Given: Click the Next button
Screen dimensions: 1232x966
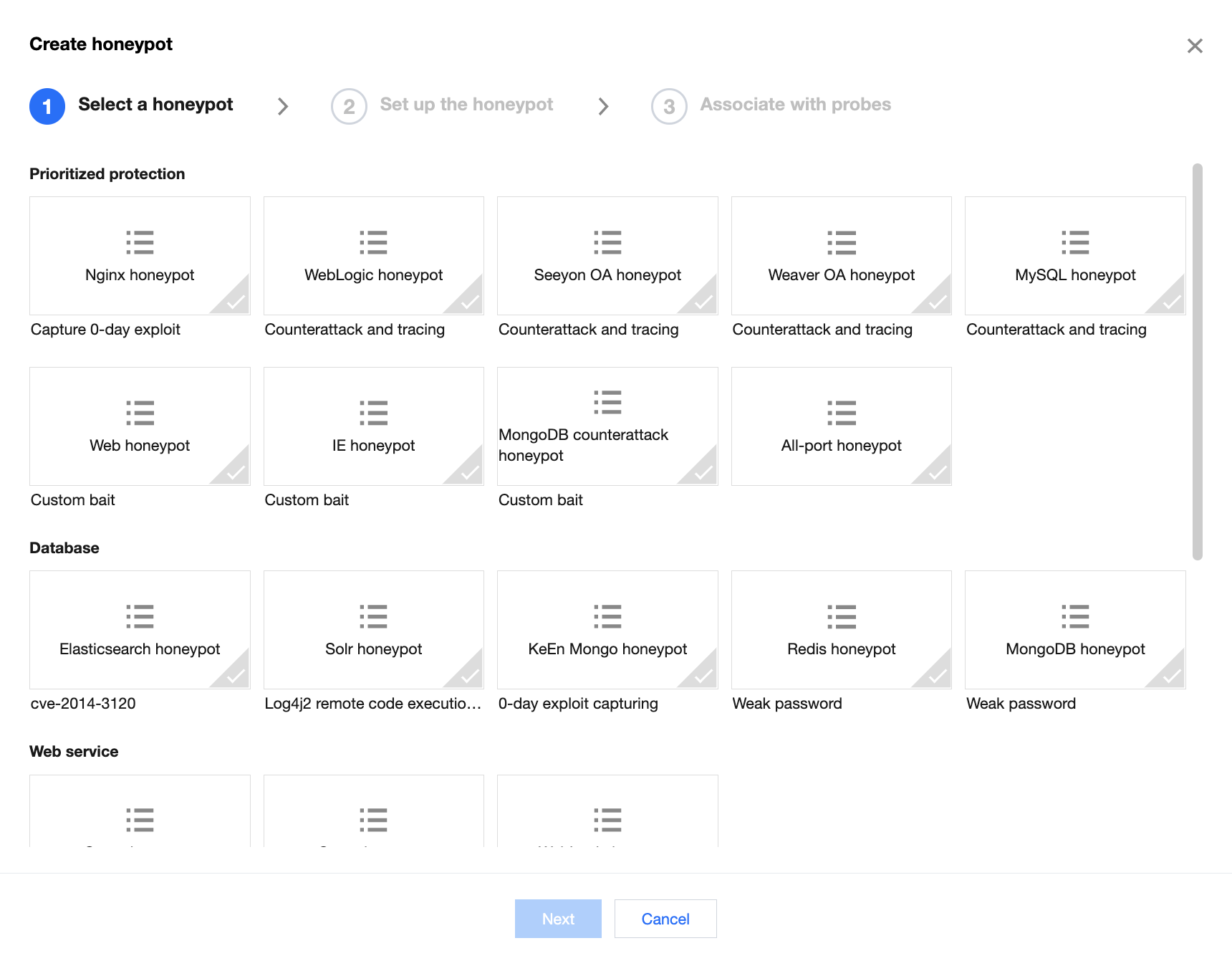Looking at the screenshot, I should 558,919.
